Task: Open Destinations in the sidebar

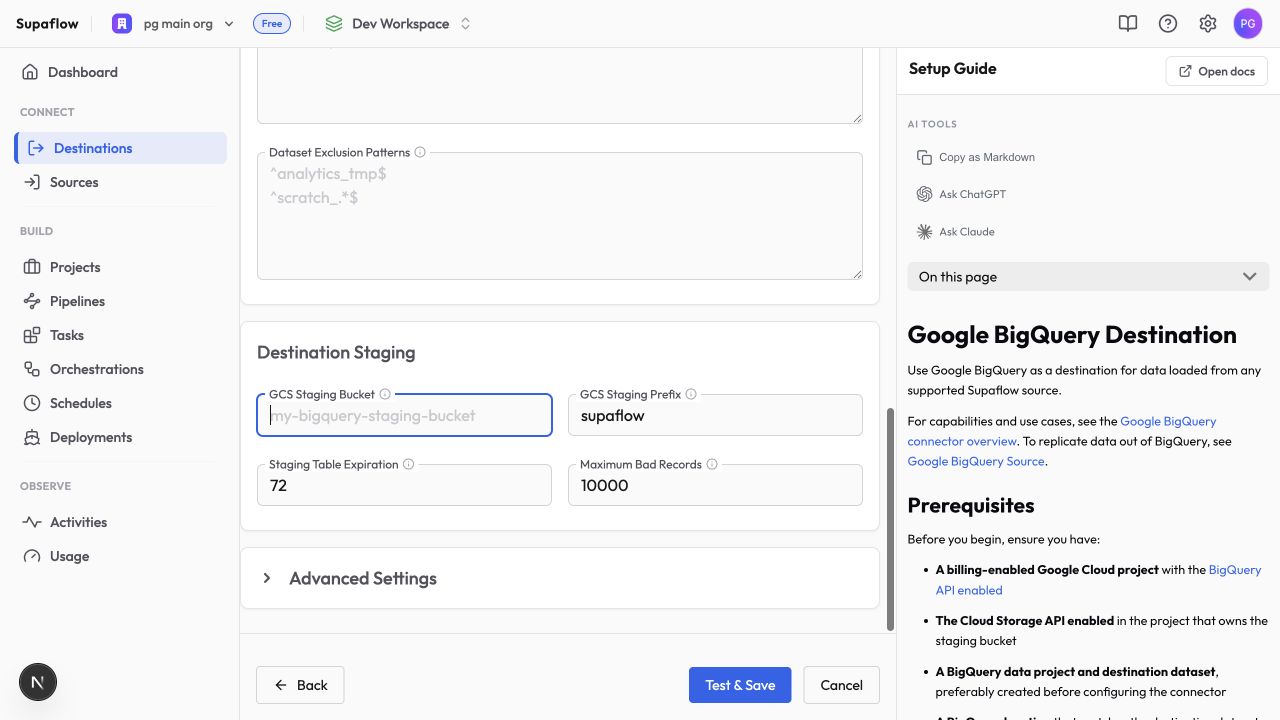Action: [120, 148]
